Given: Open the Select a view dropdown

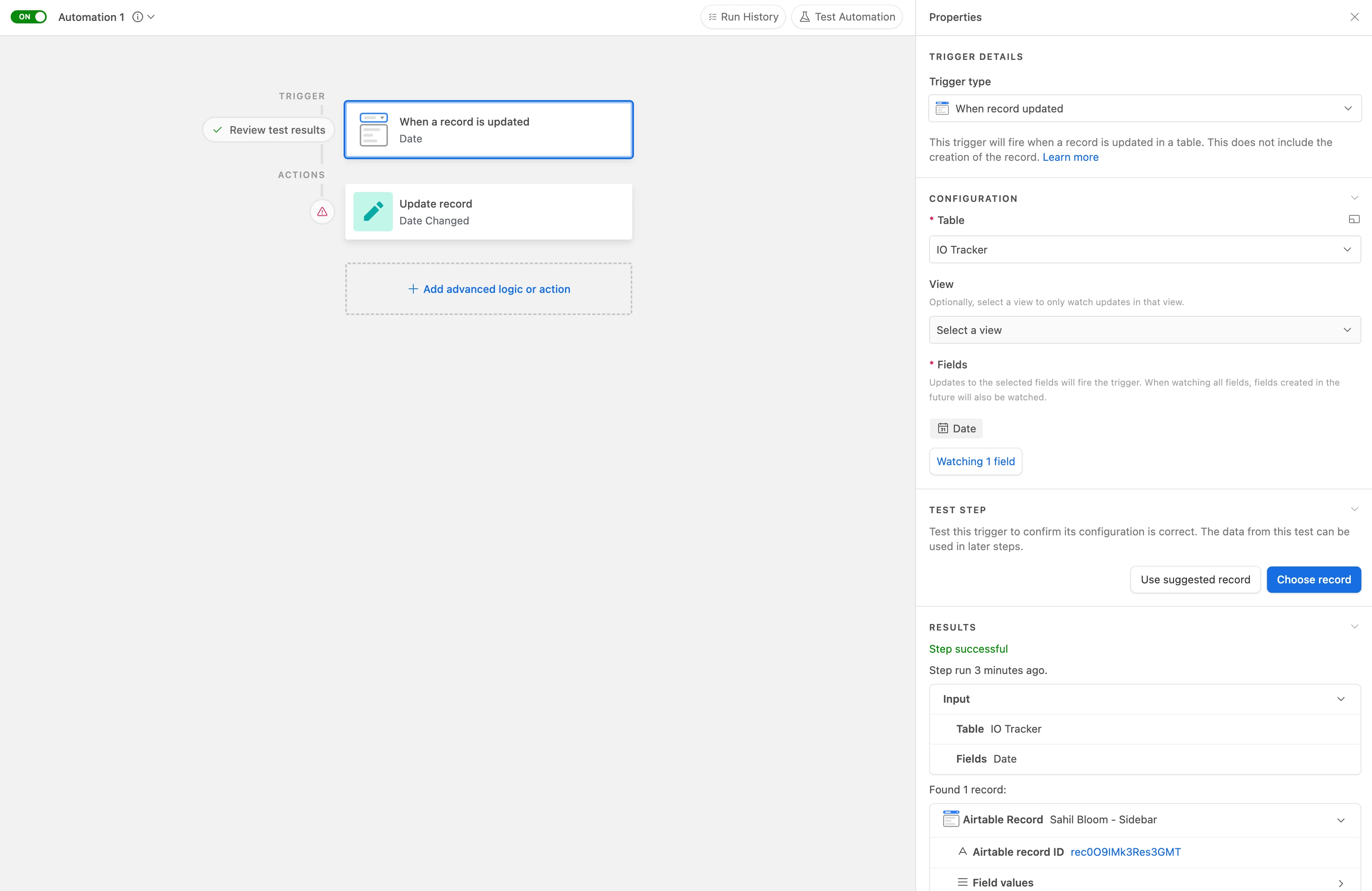Looking at the screenshot, I should (1145, 330).
